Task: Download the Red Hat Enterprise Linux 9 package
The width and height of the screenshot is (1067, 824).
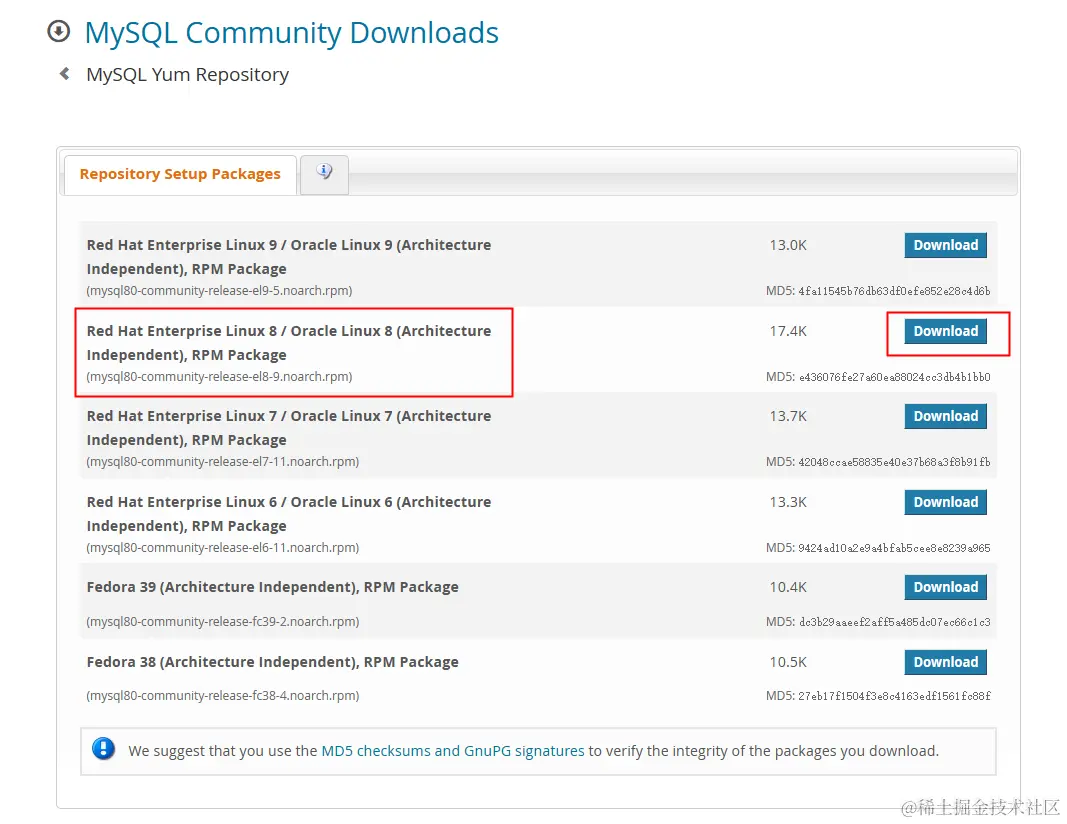Action: tap(945, 245)
